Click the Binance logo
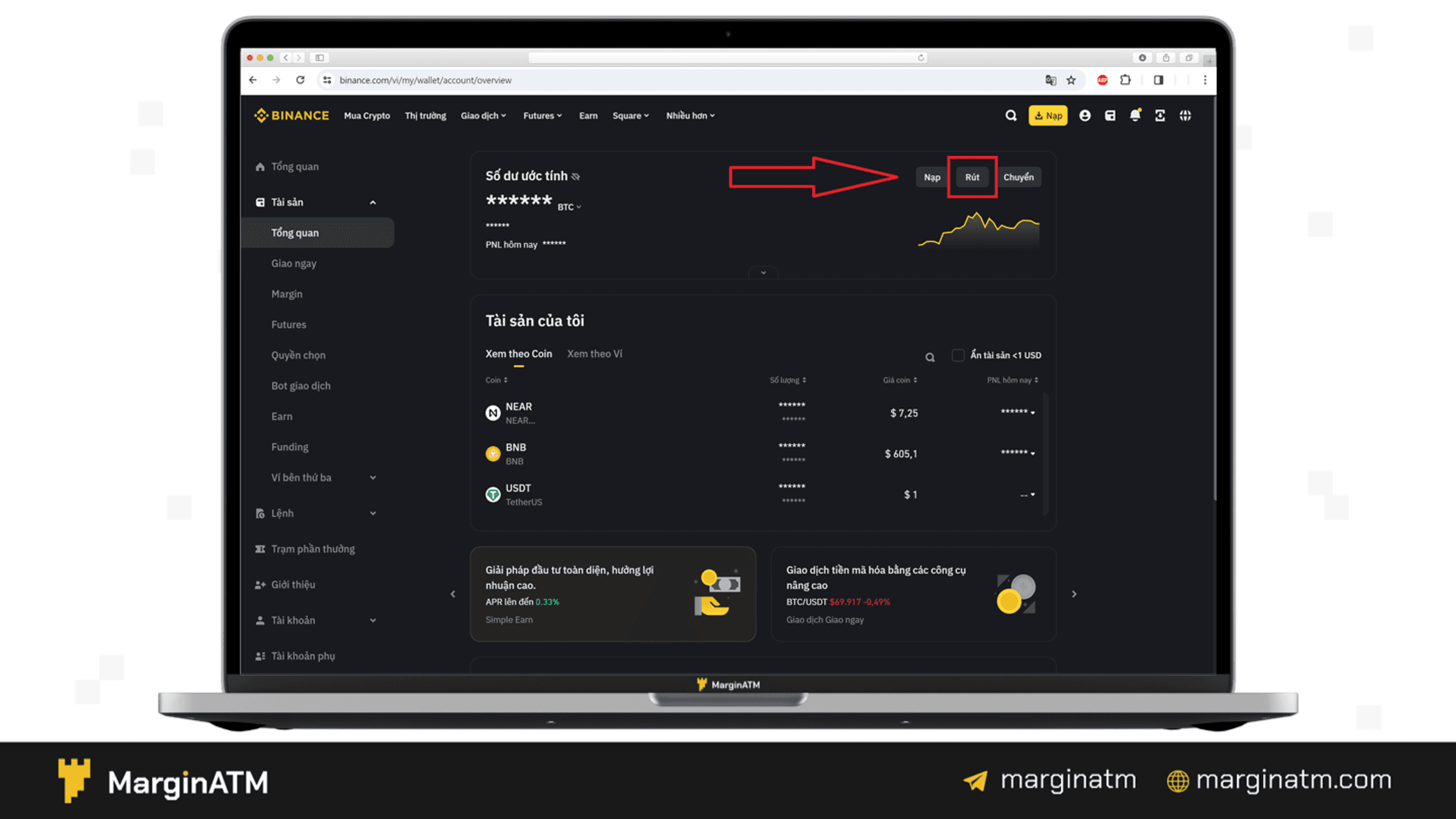Screen dimensions: 1456x819 [291, 115]
